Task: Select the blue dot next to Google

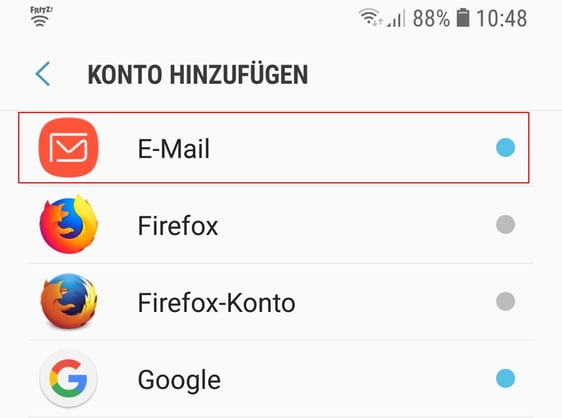Action: point(505,379)
